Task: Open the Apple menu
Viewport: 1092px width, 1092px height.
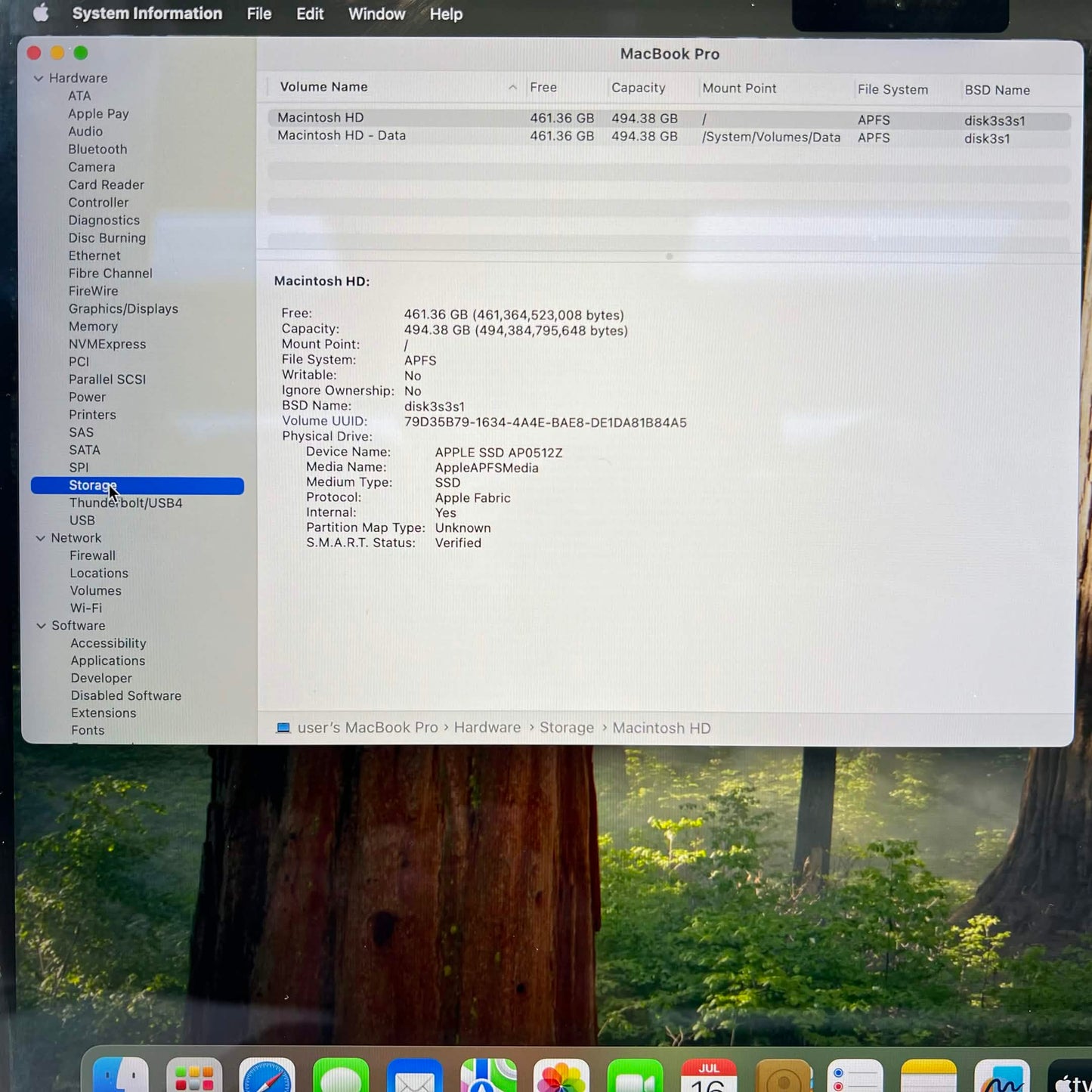Action: pos(41,13)
